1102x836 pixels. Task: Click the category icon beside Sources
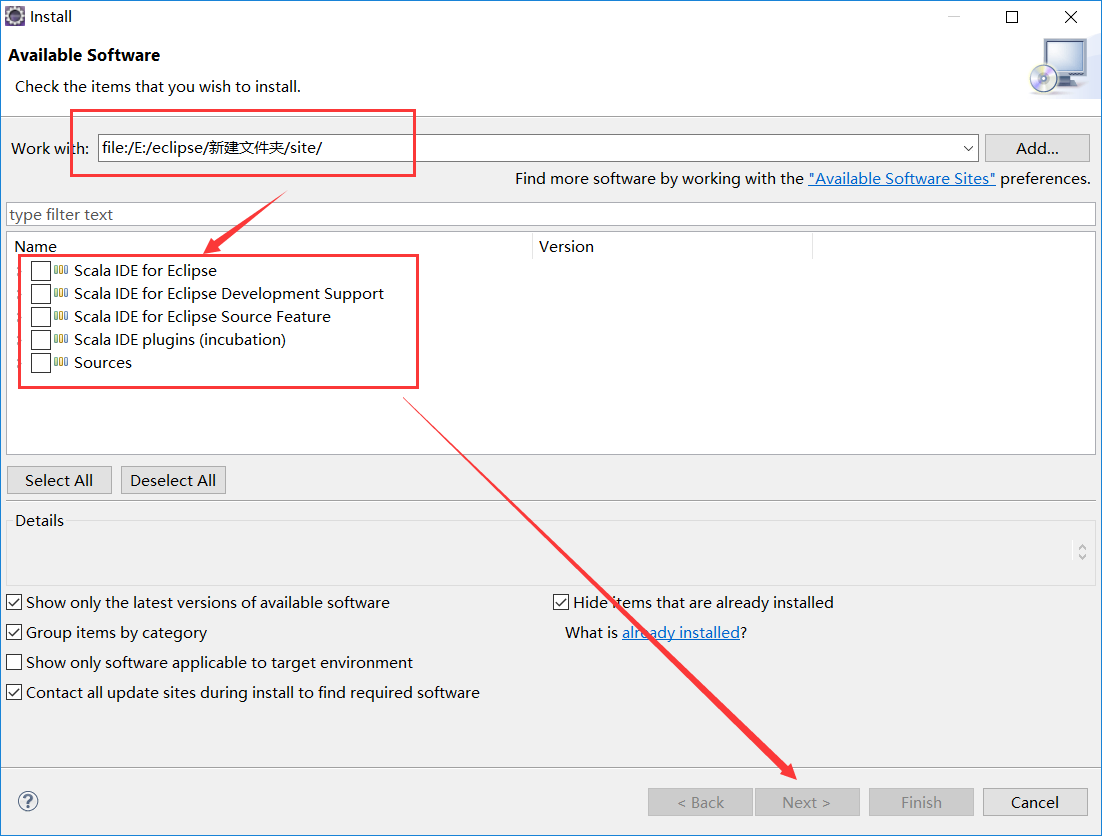tap(61, 363)
